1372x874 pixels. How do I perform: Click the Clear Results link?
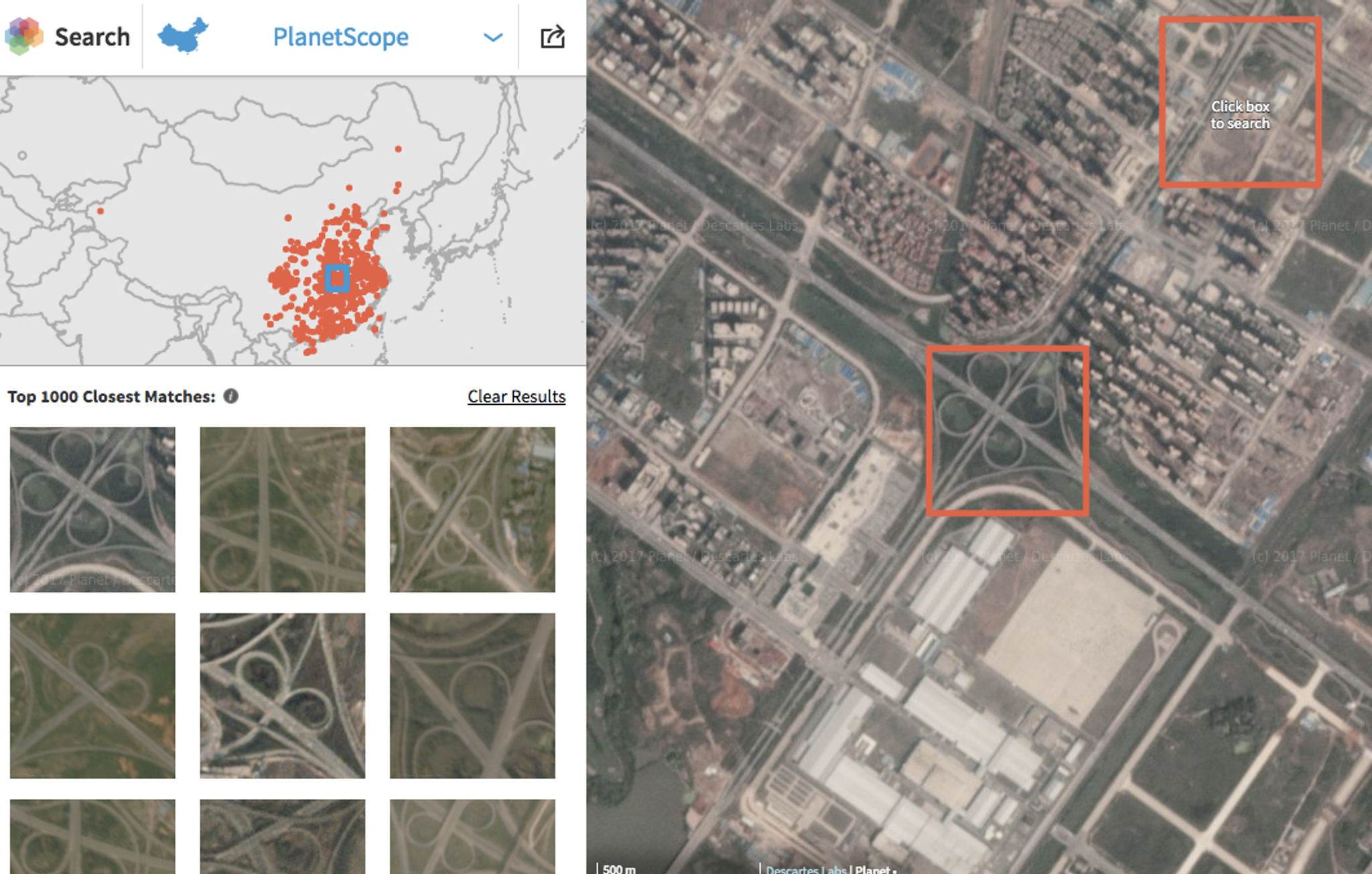click(516, 396)
